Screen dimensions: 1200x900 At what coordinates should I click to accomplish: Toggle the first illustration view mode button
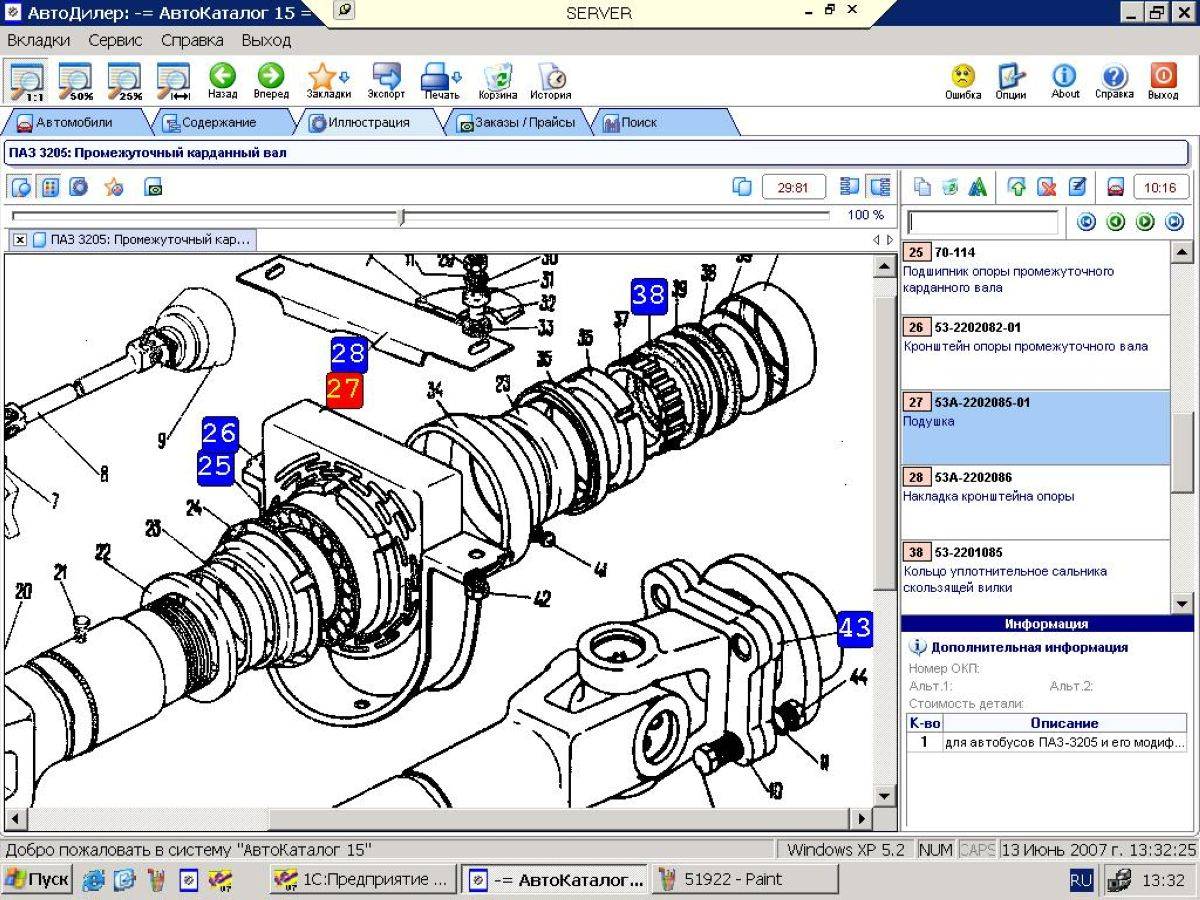21,187
